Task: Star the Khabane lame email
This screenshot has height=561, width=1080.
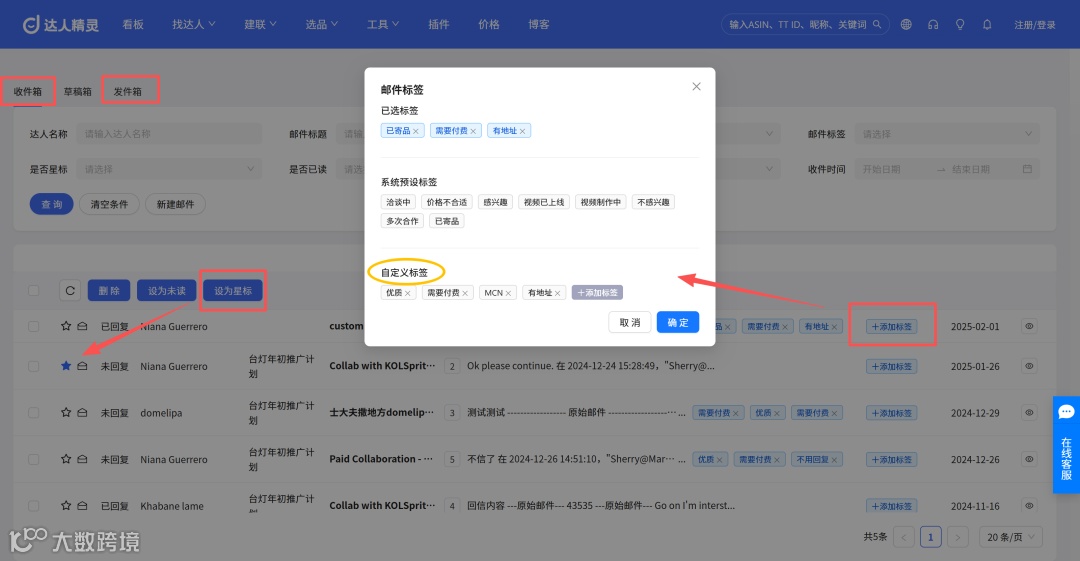Action: click(66, 505)
